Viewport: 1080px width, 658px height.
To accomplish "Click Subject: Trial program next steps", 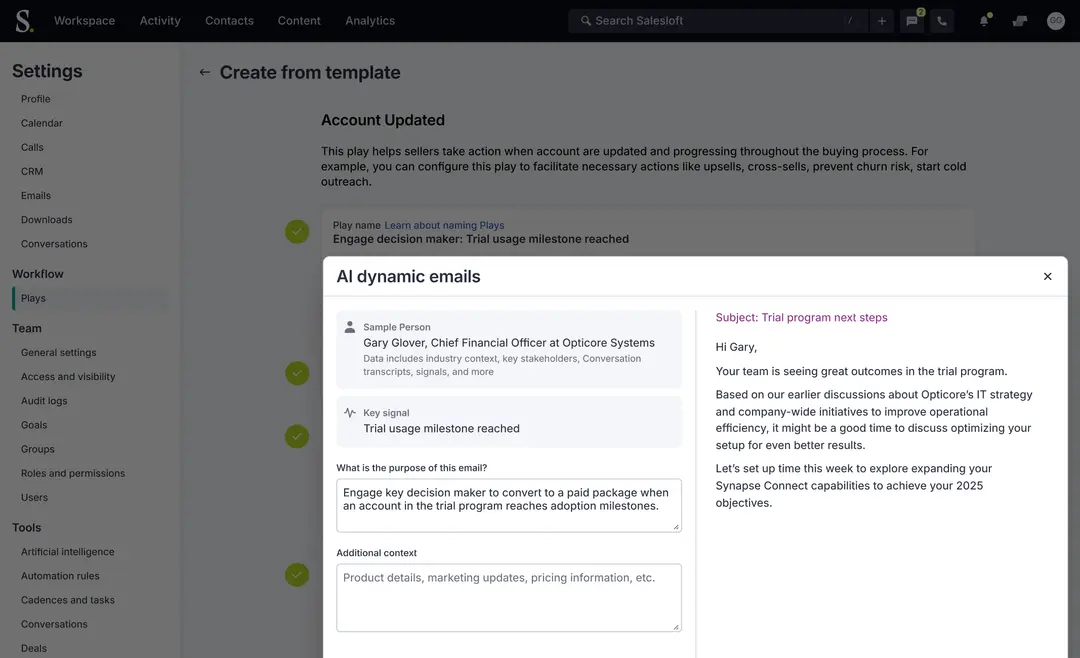I will coord(801,317).
